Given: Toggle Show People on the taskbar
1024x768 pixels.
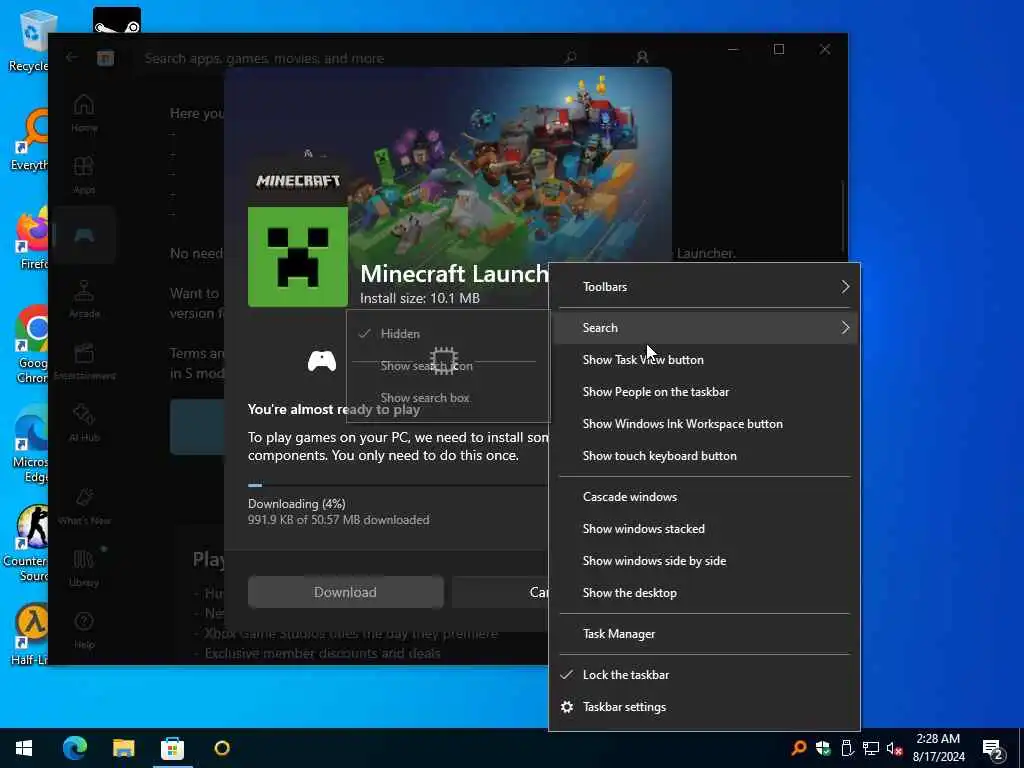Looking at the screenshot, I should pos(705,392).
